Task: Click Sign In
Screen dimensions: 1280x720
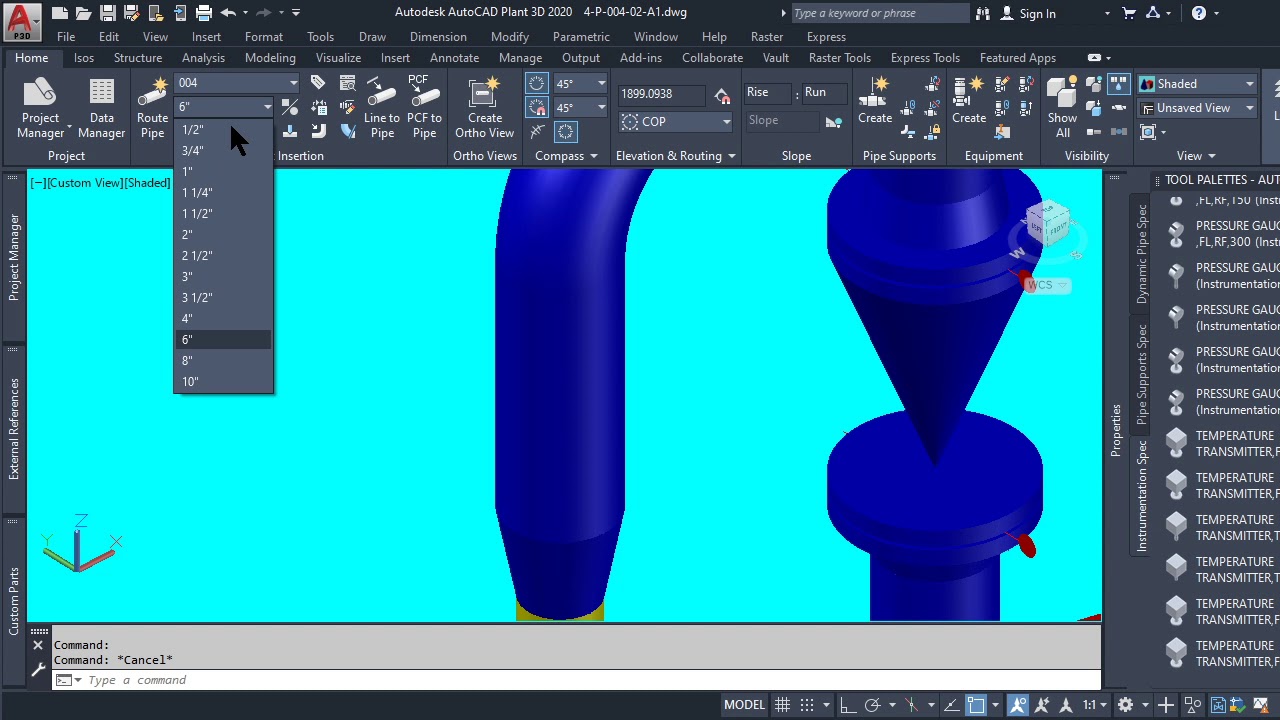Action: coord(1037,14)
